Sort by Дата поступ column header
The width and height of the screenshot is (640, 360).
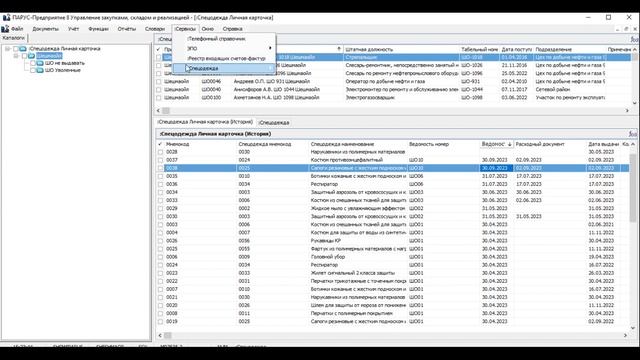click(x=516, y=49)
